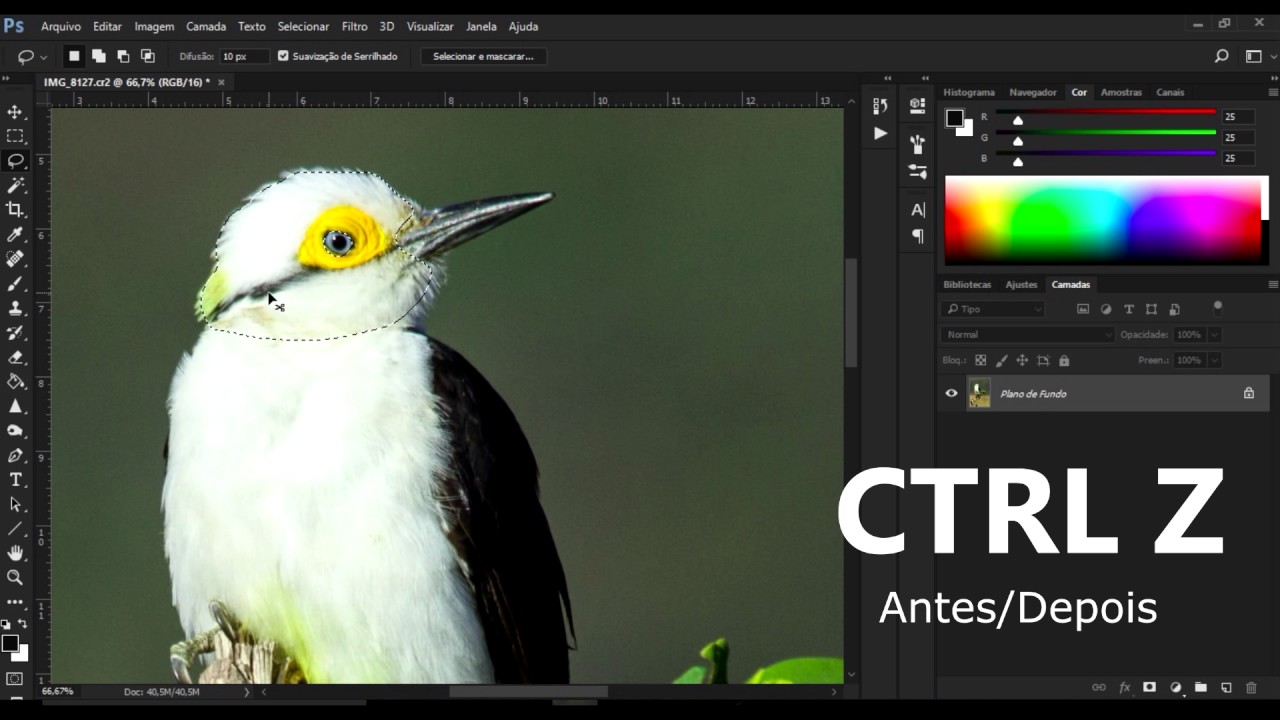
Task: Select the Horizontal Type tool
Action: click(15, 479)
